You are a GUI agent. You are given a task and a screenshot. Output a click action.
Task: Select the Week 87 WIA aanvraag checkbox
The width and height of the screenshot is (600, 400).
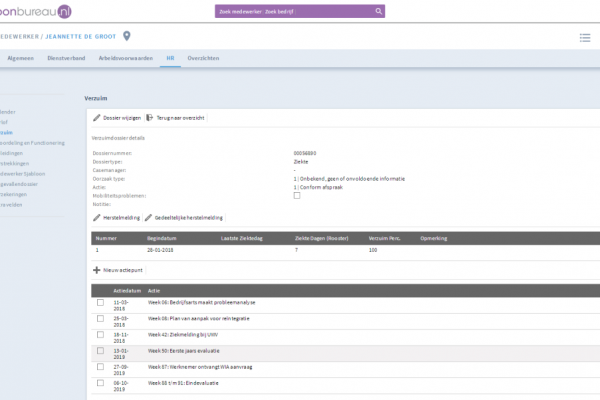pyautogui.click(x=100, y=367)
